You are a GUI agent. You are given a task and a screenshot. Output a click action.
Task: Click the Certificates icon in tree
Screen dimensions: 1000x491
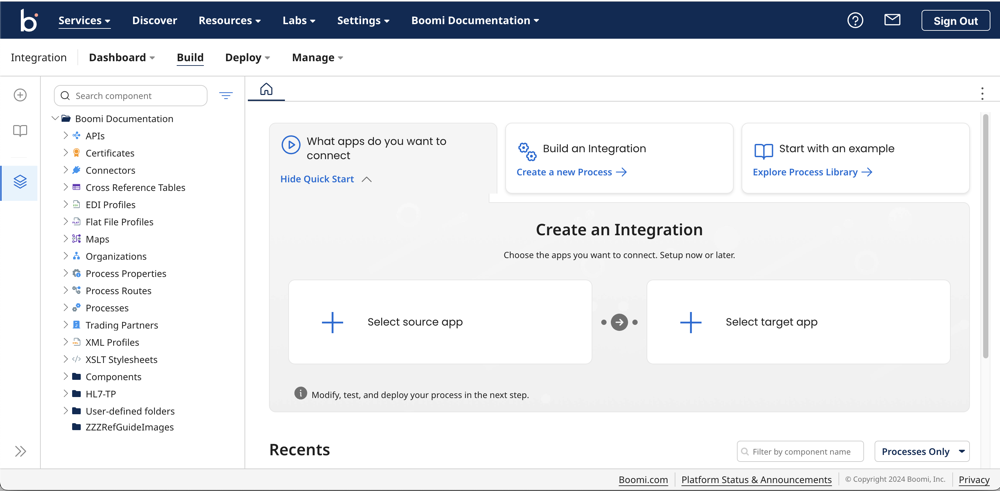click(x=77, y=153)
